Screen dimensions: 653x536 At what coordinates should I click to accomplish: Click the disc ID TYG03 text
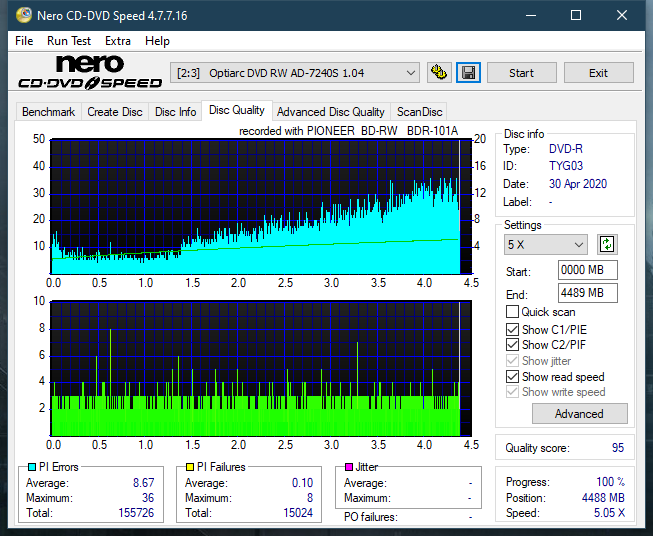(x=566, y=166)
